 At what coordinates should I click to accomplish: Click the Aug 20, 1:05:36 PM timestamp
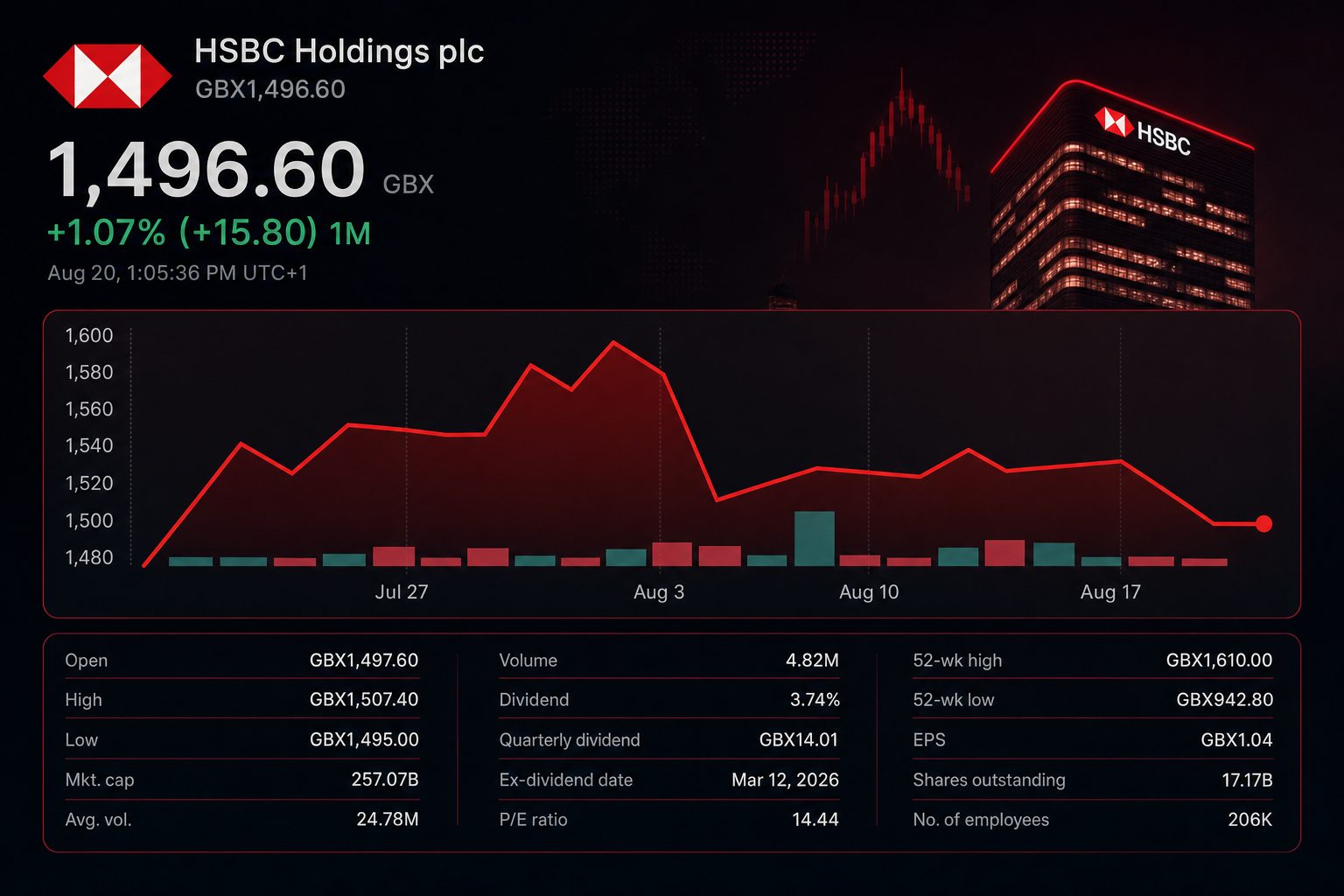(x=178, y=273)
